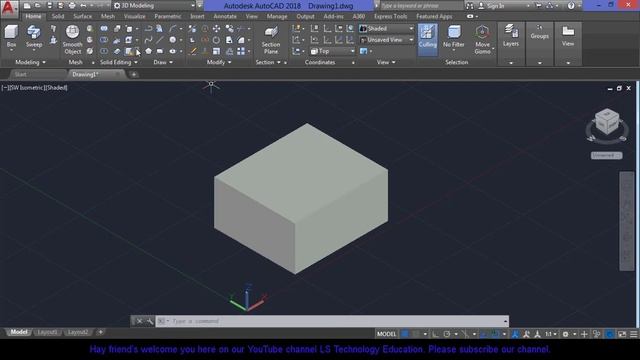The height and width of the screenshot is (360, 640).
Task: Expand the Modeling panel
Action: pyautogui.click(x=30, y=62)
